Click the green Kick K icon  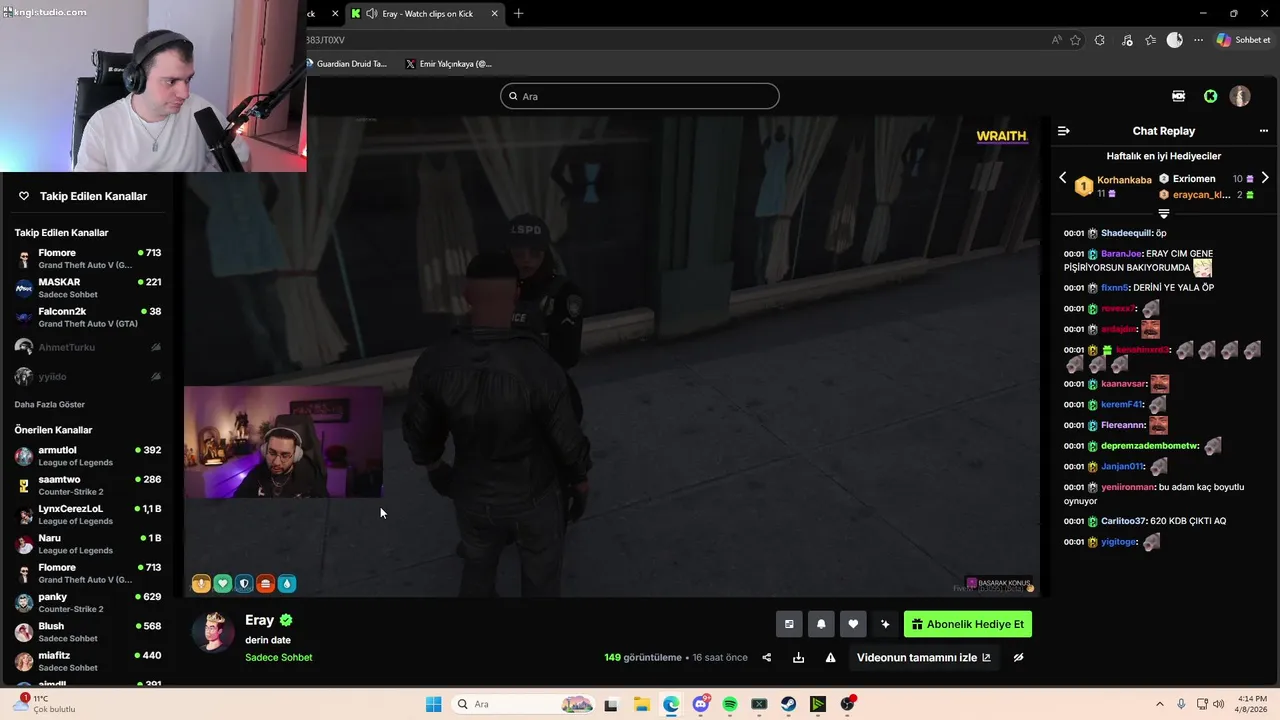(1210, 96)
